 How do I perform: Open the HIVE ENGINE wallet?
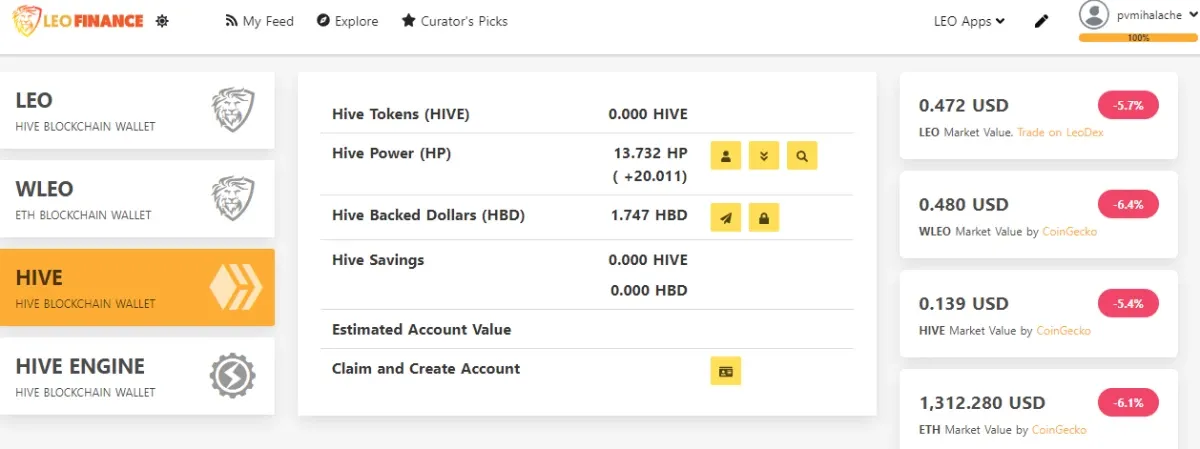pyautogui.click(x=137, y=376)
